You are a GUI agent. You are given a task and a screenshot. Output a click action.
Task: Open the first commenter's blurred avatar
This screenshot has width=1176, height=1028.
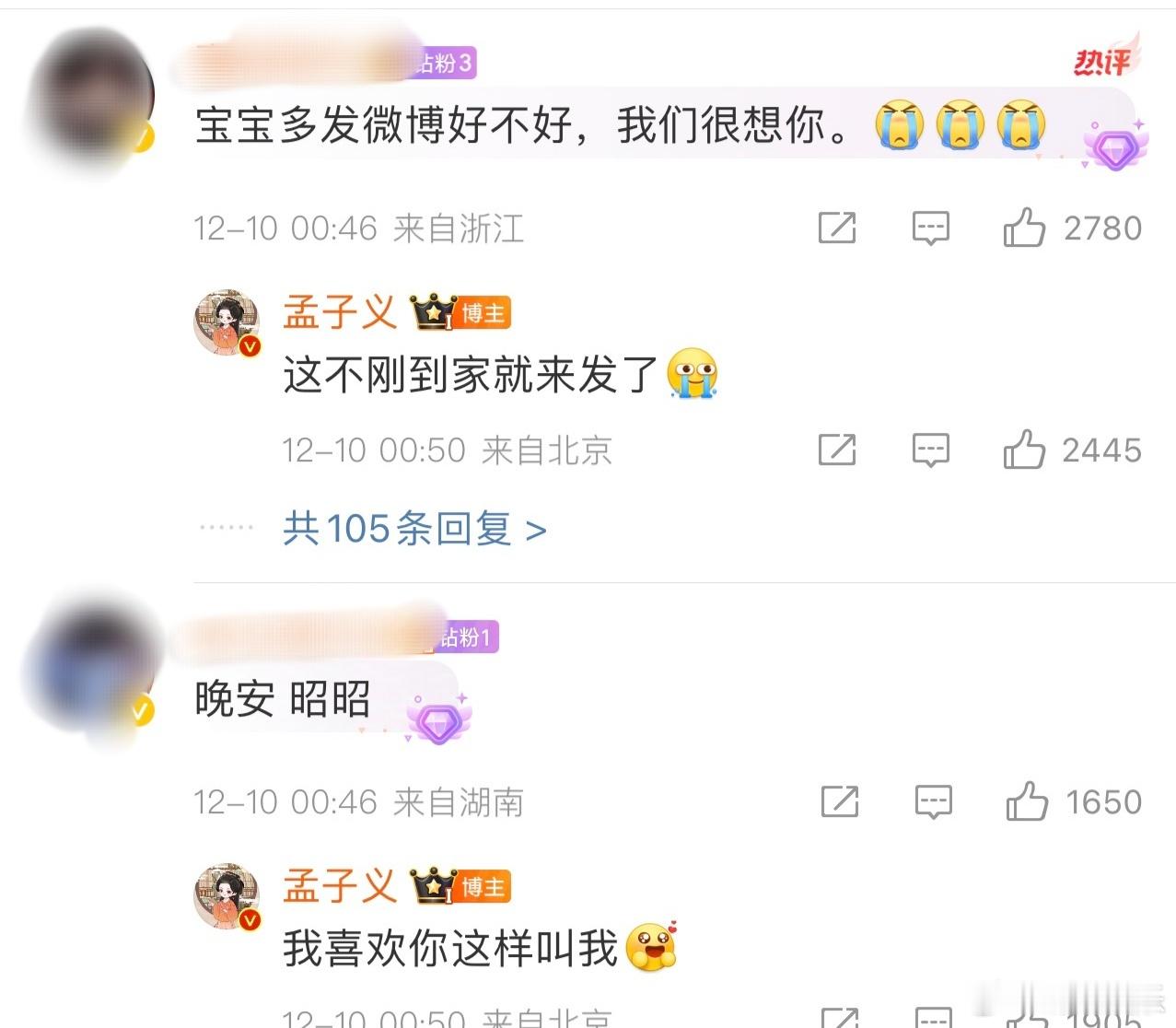tap(90, 96)
